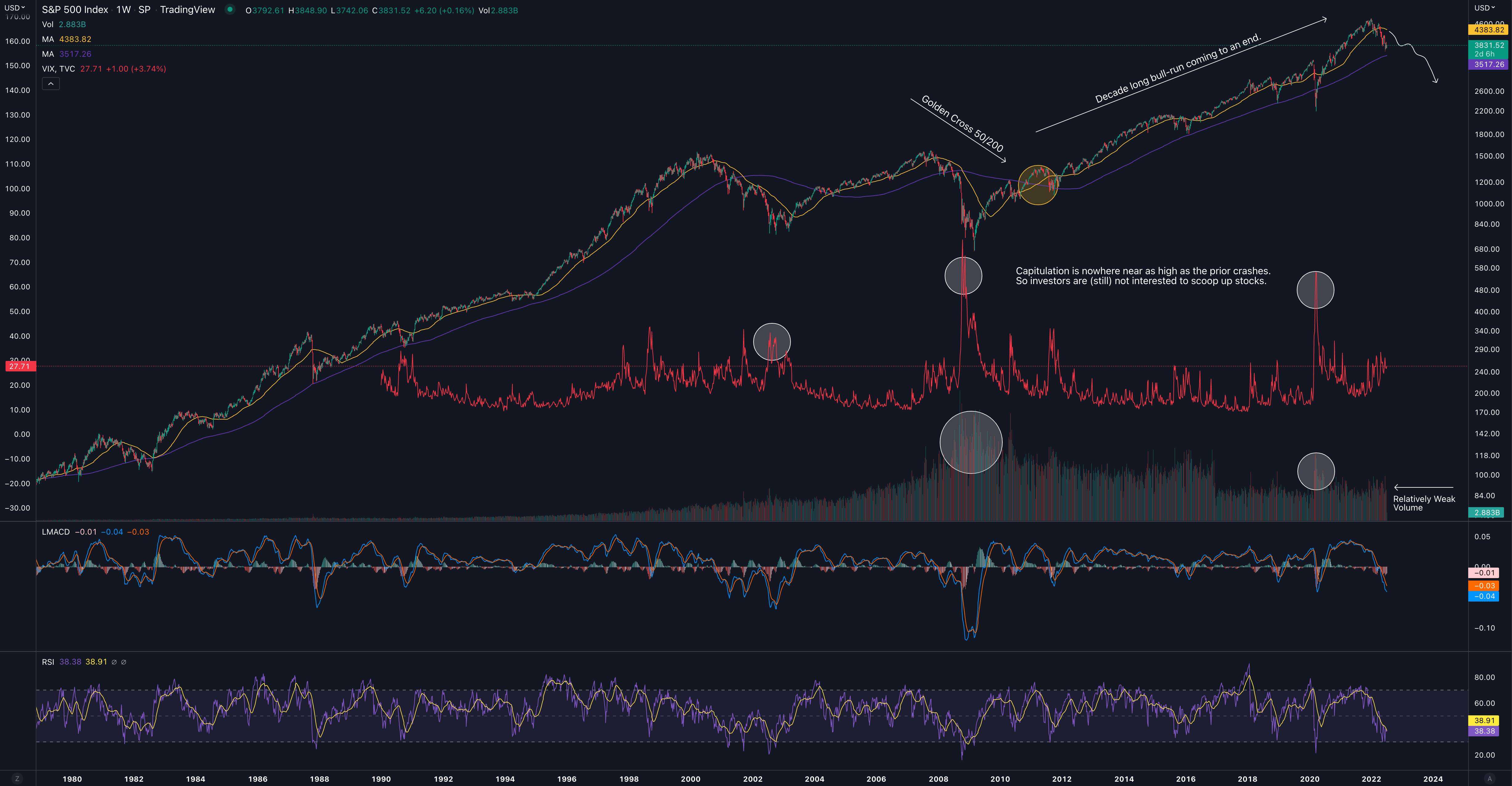The image size is (1512, 786).
Task: Click the A auto-scale button at bottom-right
Action: click(x=1489, y=778)
